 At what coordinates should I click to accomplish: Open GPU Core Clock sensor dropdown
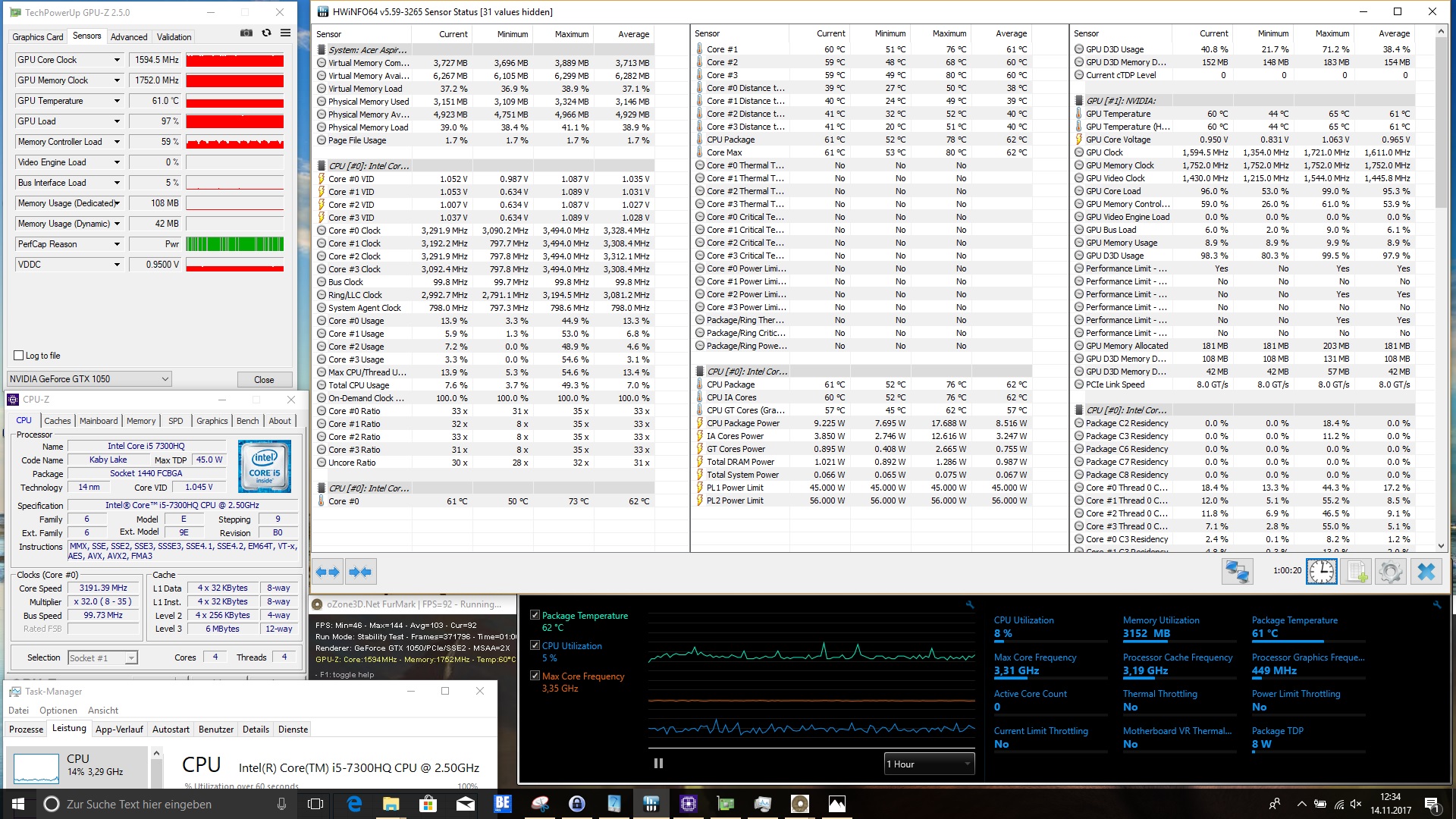pos(117,60)
